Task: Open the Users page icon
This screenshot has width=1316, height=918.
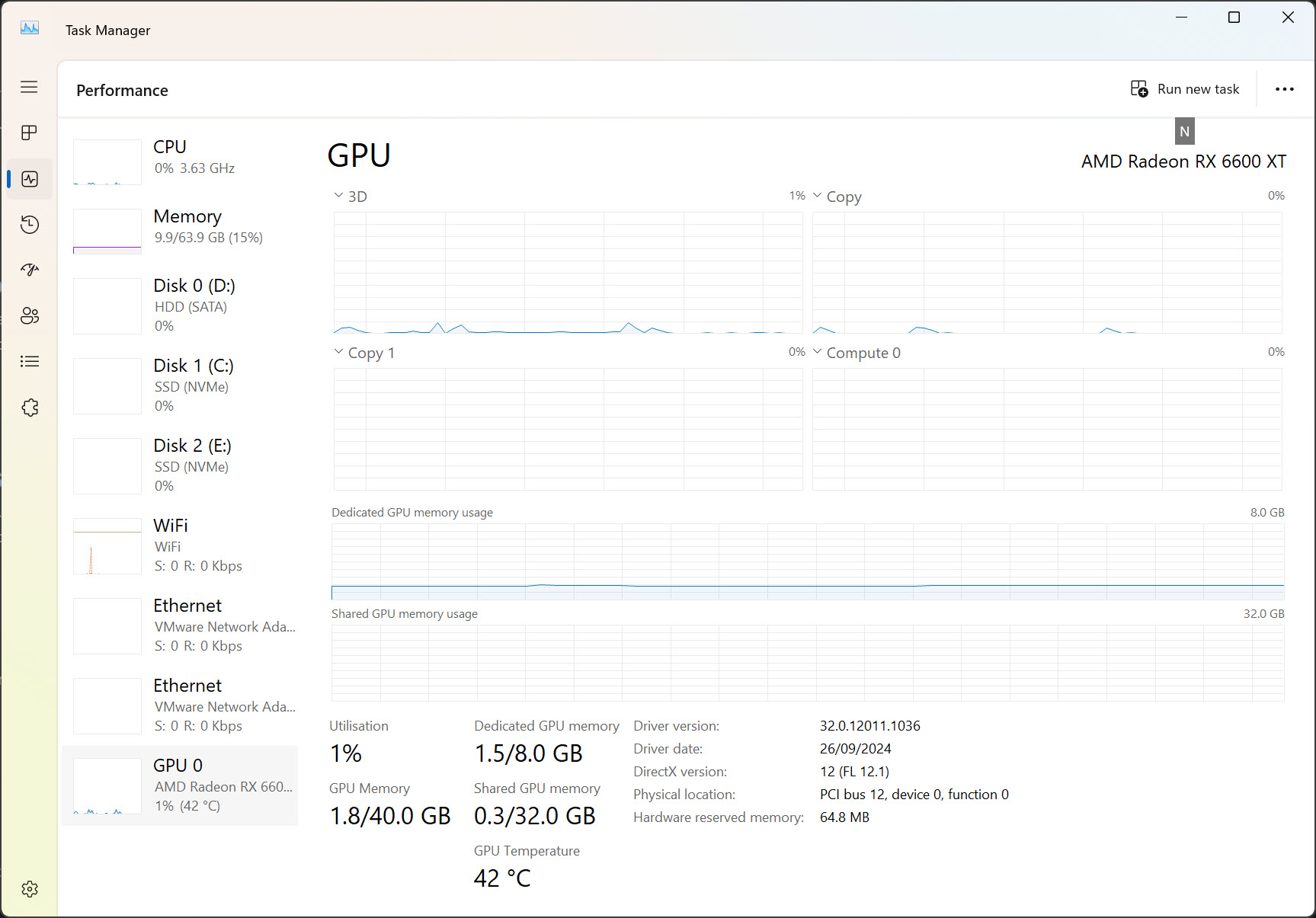Action: (x=29, y=315)
